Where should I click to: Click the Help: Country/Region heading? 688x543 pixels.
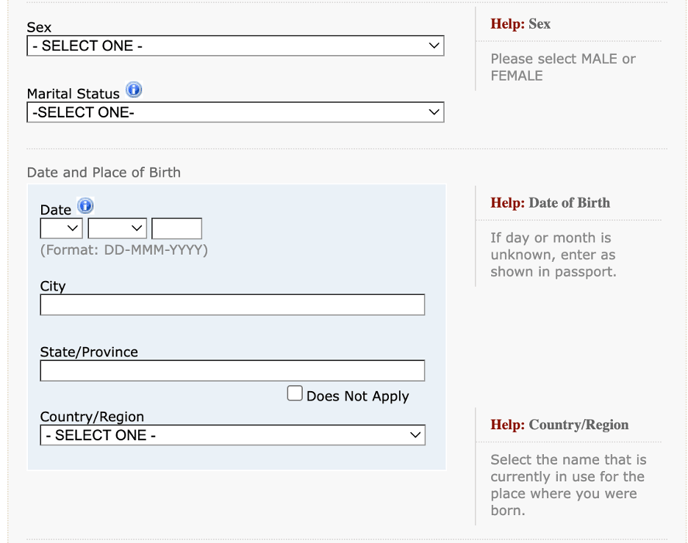559,425
